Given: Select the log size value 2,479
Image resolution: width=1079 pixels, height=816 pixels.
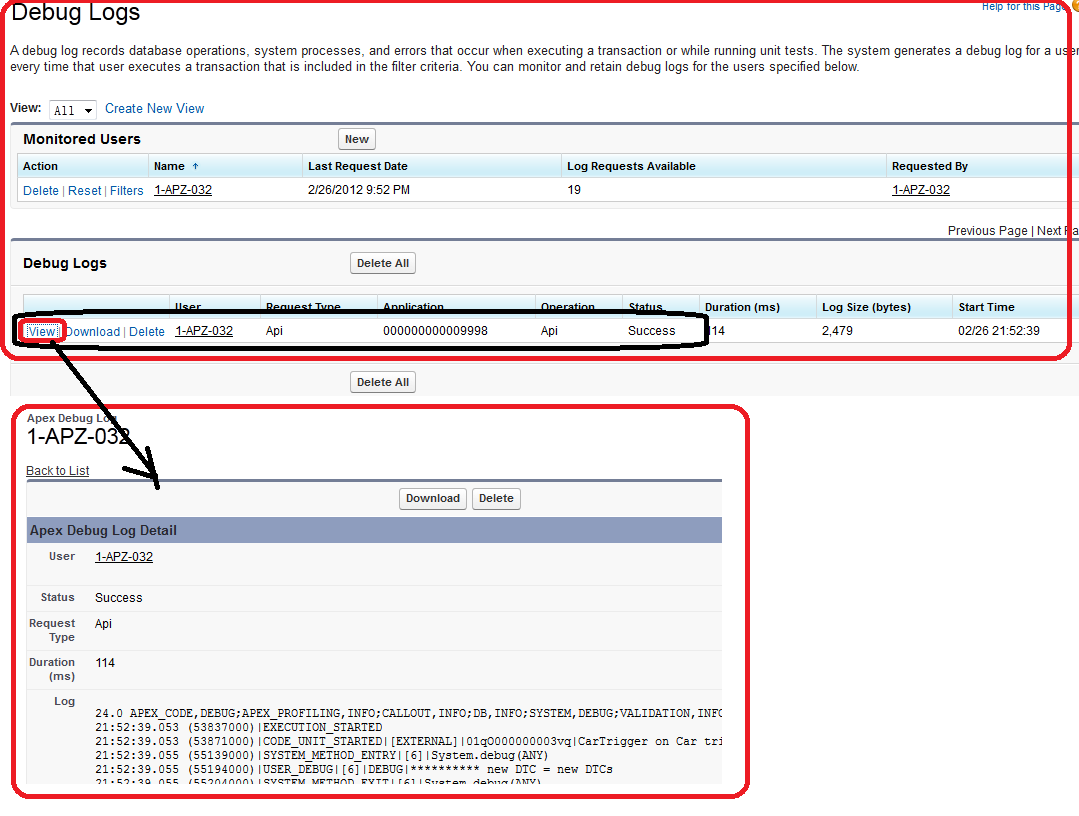Looking at the screenshot, I should [x=837, y=331].
